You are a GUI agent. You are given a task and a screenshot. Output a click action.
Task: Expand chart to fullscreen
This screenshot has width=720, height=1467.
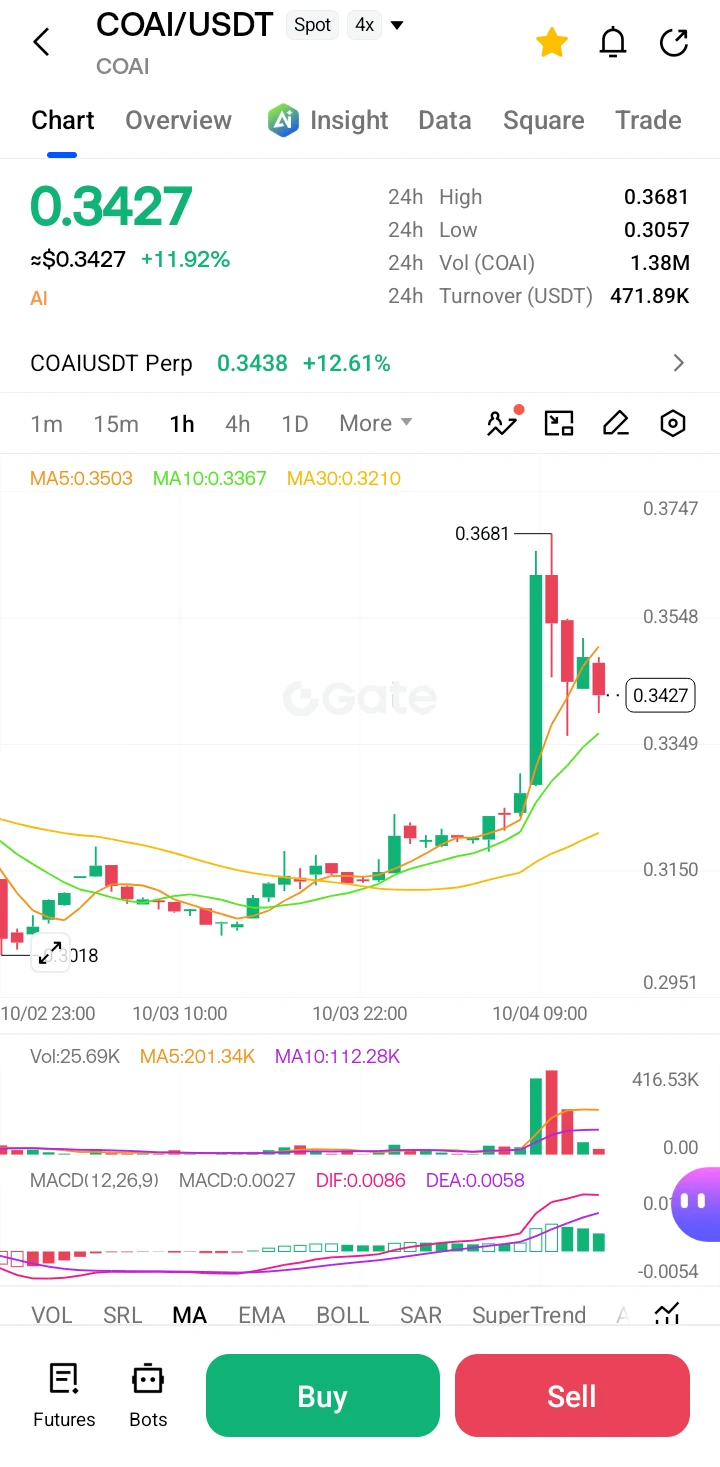click(49, 953)
